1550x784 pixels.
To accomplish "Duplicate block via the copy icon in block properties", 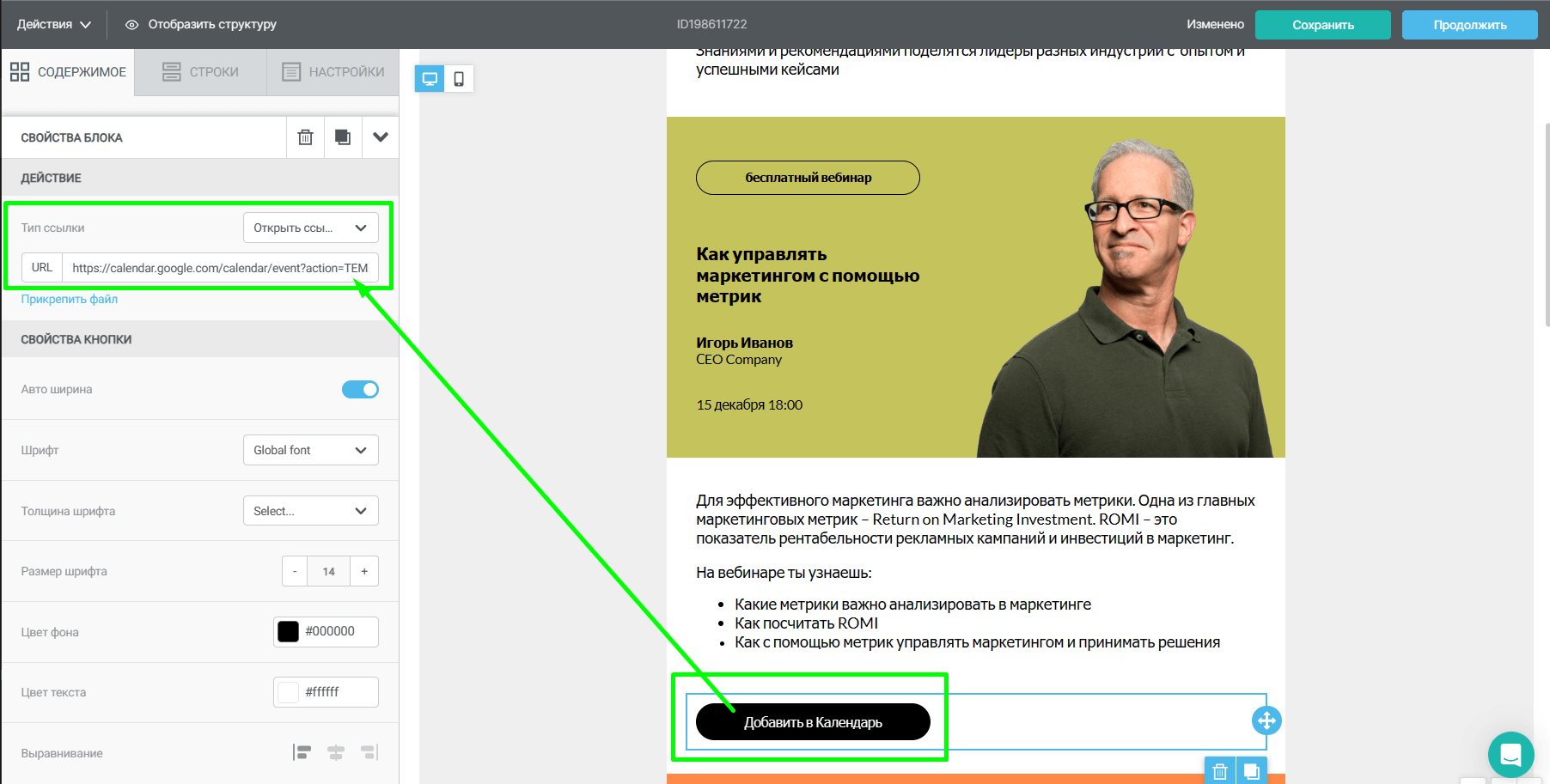I will click(x=343, y=137).
